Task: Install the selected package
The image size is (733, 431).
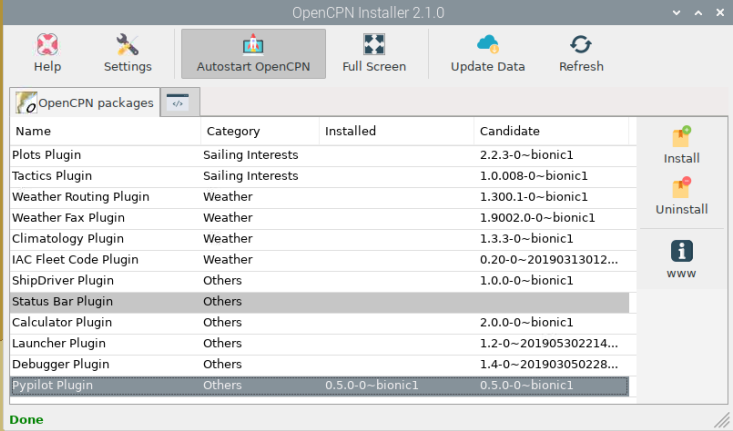Action: pos(682,145)
